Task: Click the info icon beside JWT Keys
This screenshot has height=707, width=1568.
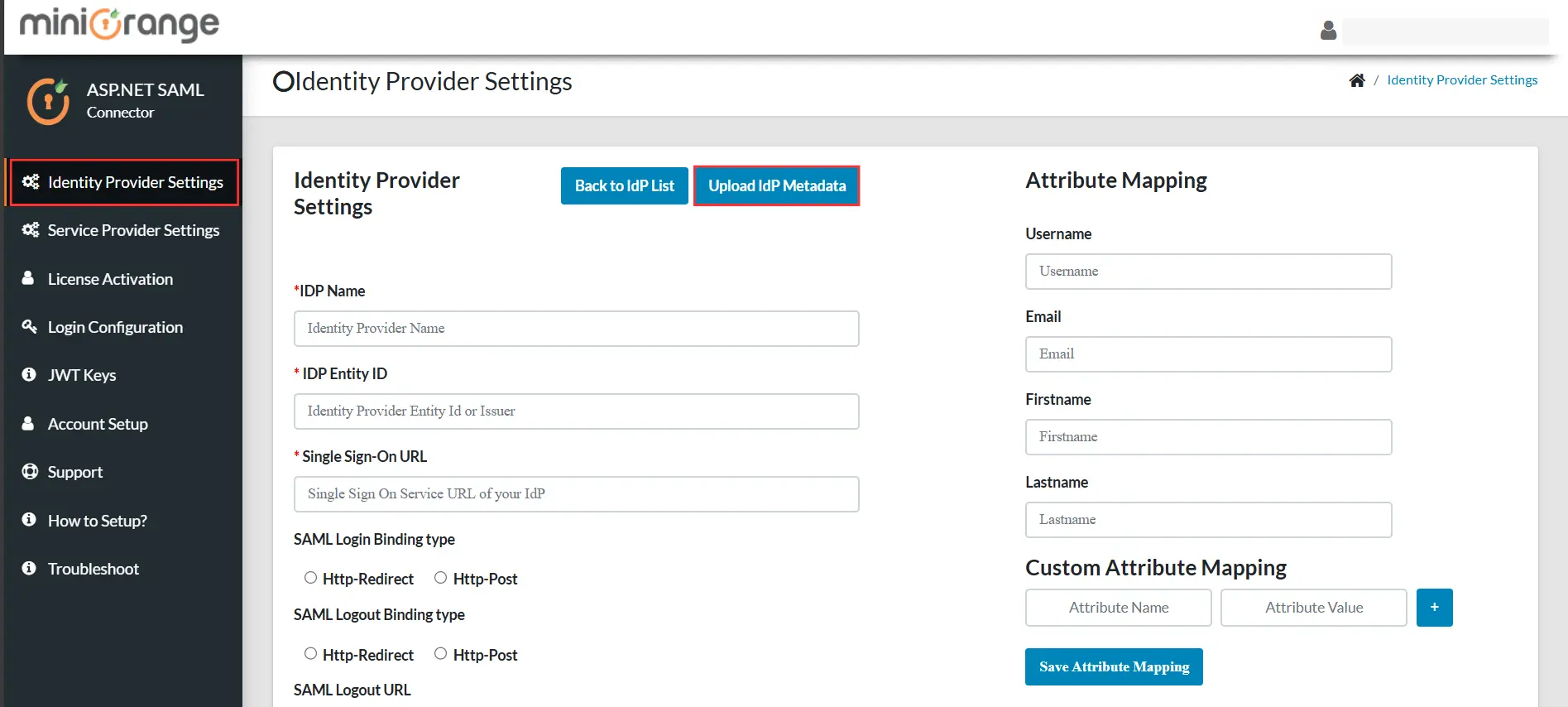Action: [x=29, y=374]
